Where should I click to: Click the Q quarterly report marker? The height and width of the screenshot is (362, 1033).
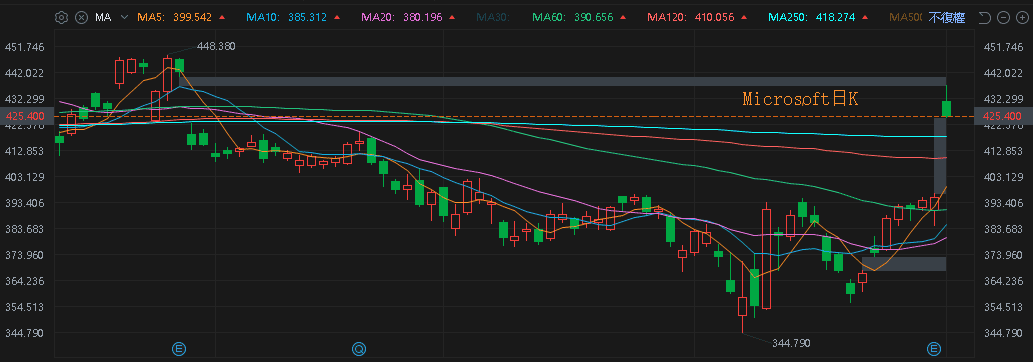[x=358, y=348]
